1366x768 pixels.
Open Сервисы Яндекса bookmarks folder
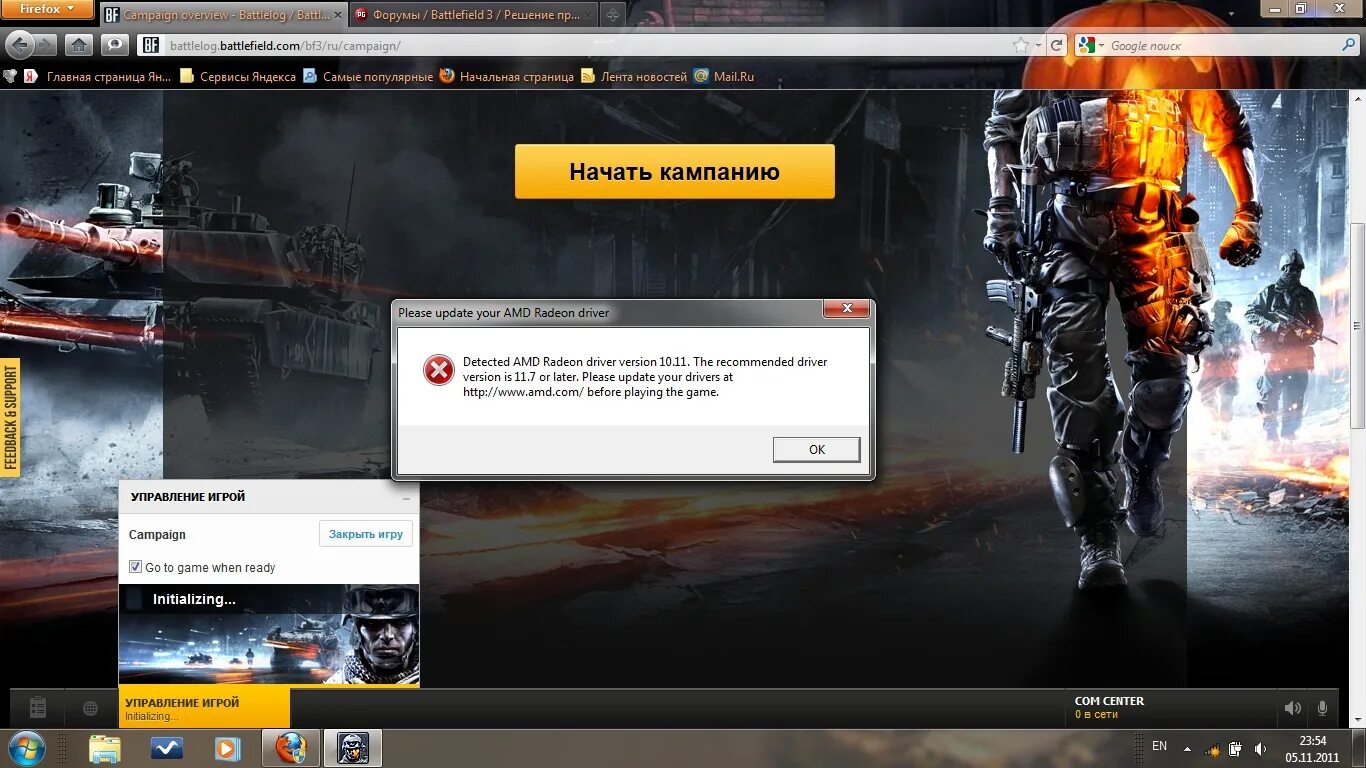(x=238, y=76)
